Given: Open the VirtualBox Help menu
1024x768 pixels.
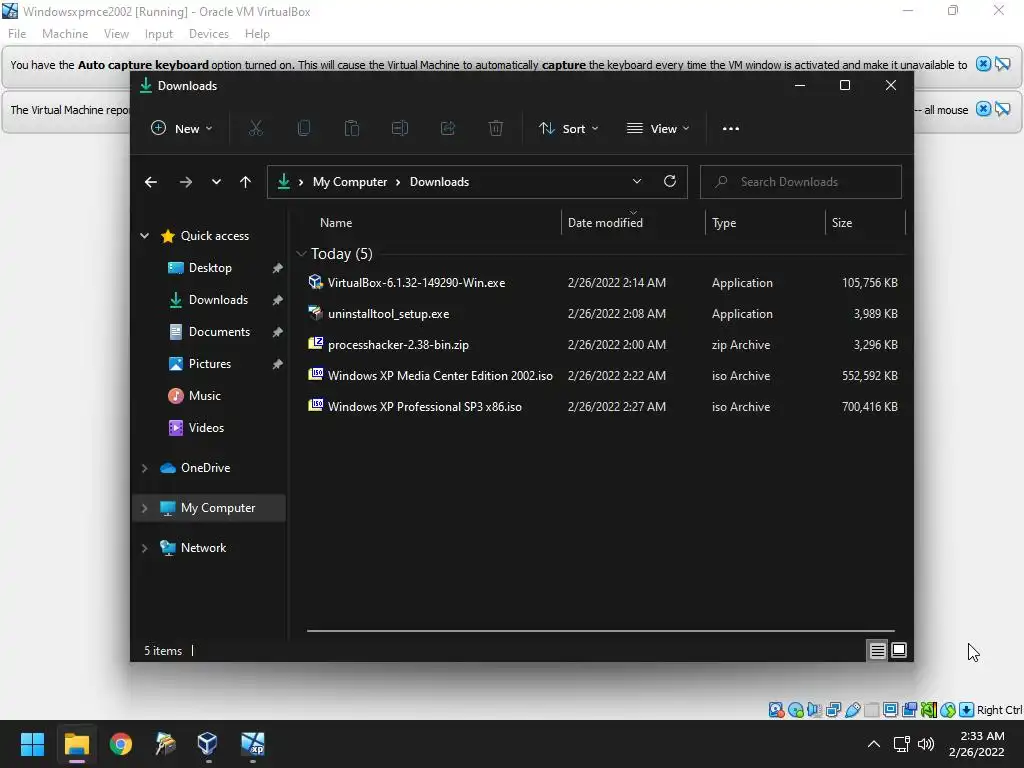Looking at the screenshot, I should (257, 34).
